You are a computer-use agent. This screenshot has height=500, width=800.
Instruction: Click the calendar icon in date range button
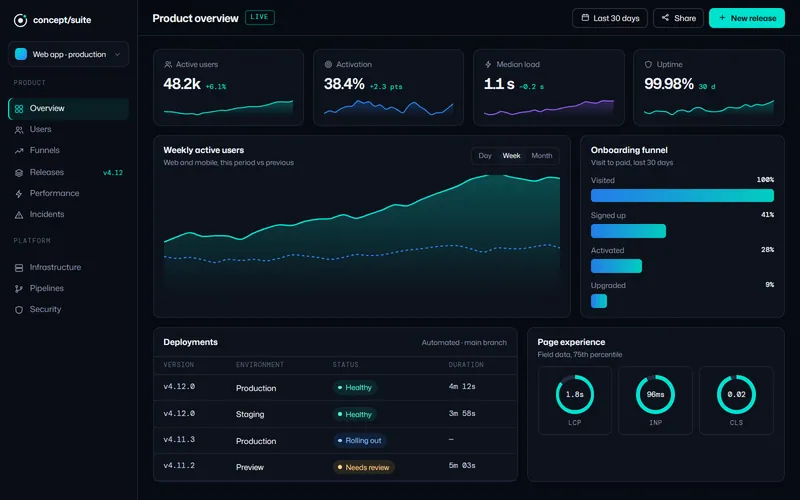click(x=585, y=18)
